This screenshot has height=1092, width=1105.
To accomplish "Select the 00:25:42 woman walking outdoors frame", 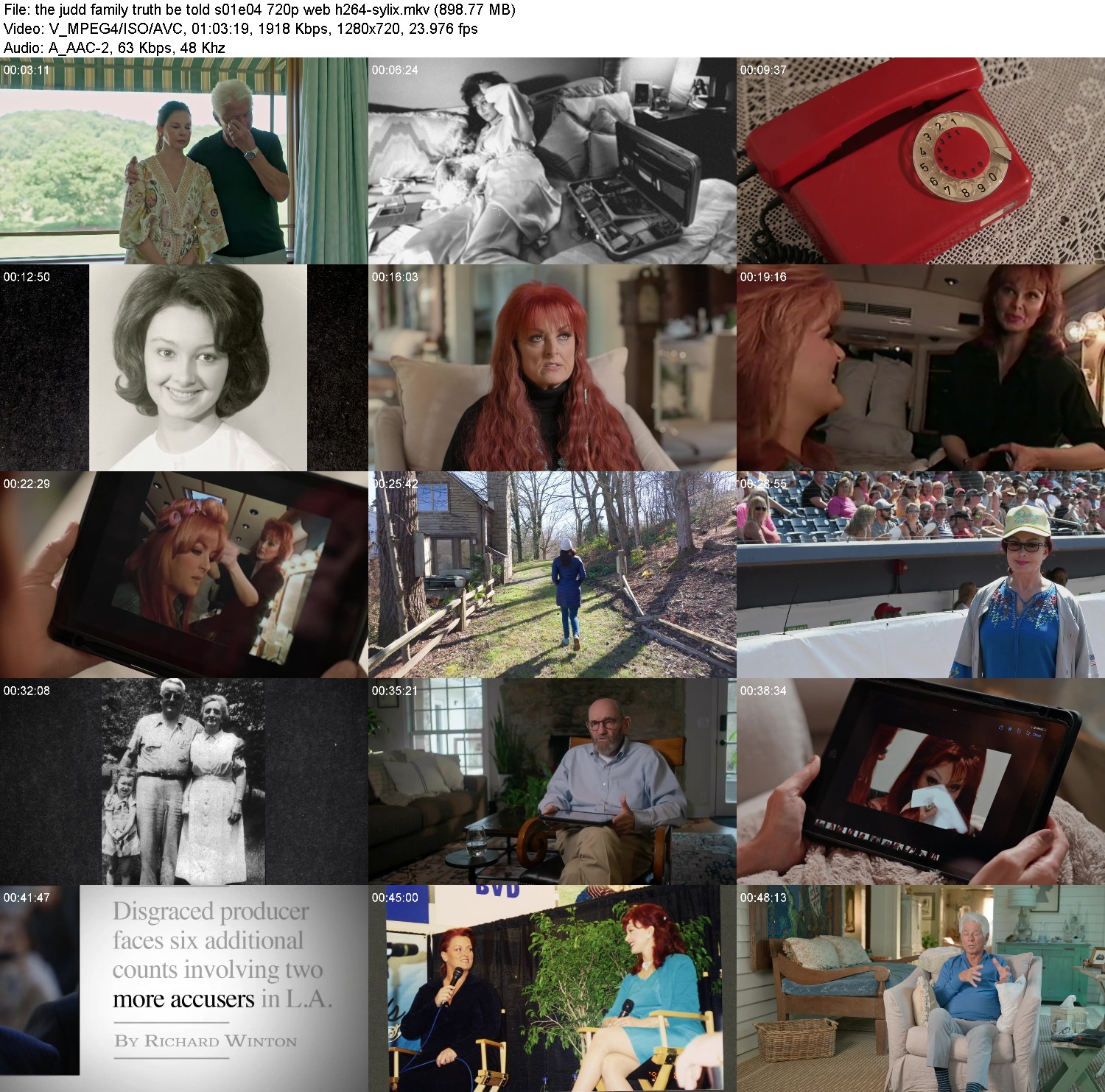I will pos(552,574).
